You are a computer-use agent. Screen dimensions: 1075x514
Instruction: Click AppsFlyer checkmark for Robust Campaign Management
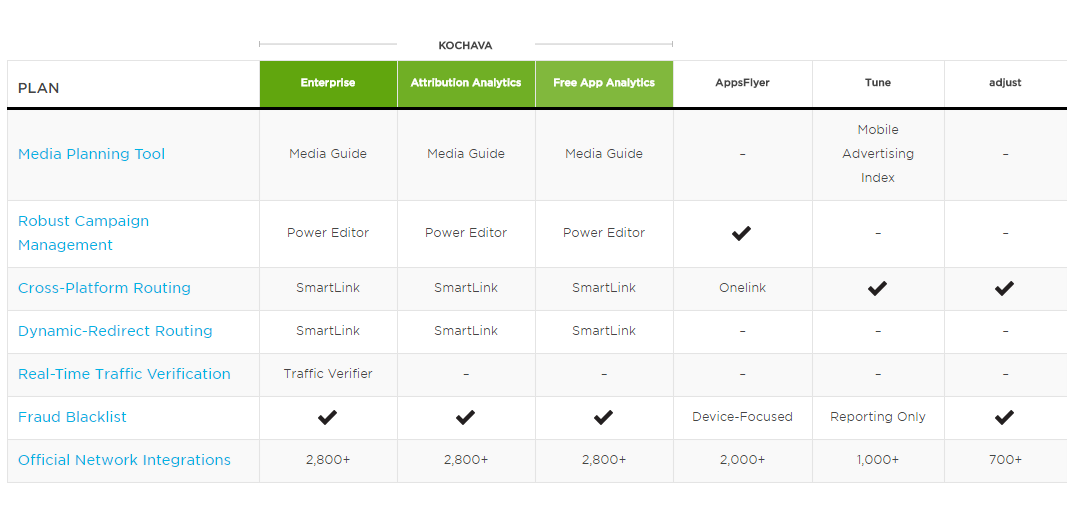(x=741, y=233)
